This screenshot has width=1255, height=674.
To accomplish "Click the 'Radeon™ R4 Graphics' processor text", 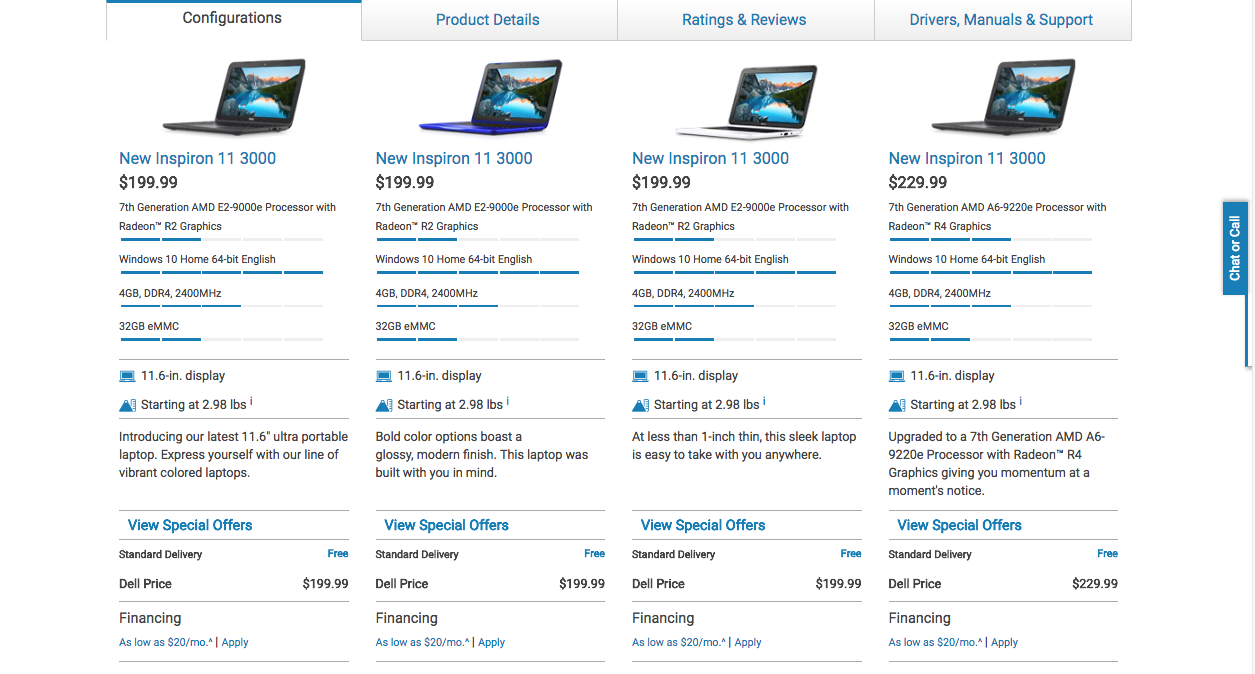I will click(940, 226).
